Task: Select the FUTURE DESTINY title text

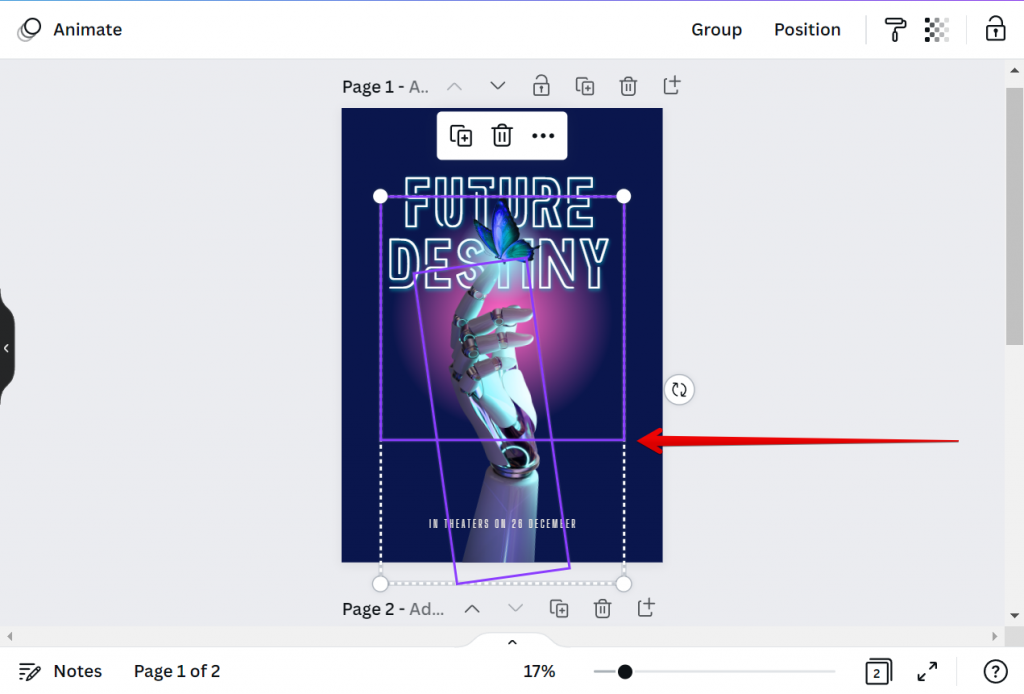Action: click(x=498, y=233)
